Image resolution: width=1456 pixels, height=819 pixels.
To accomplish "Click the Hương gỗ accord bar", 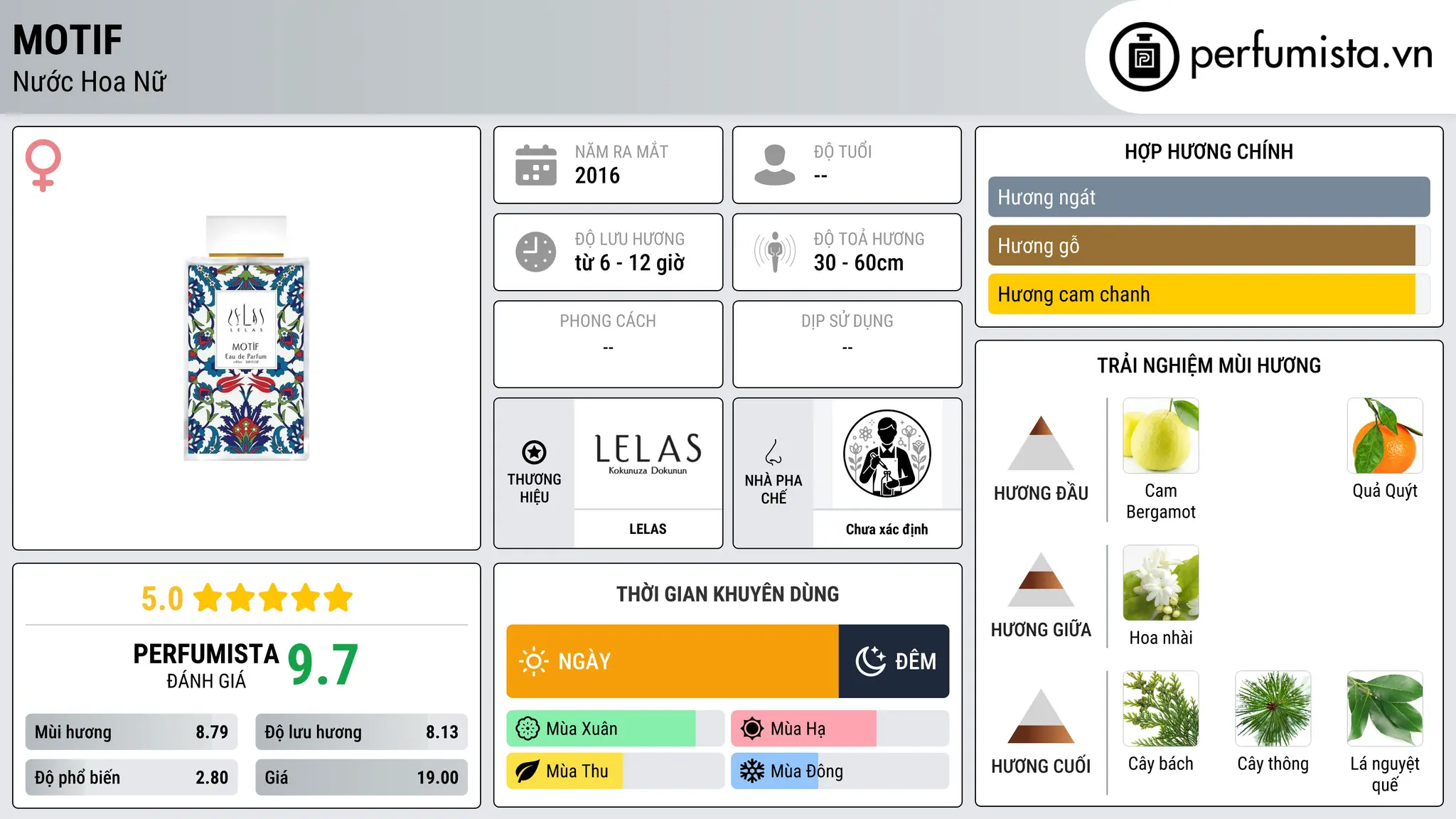I will [x=1209, y=245].
